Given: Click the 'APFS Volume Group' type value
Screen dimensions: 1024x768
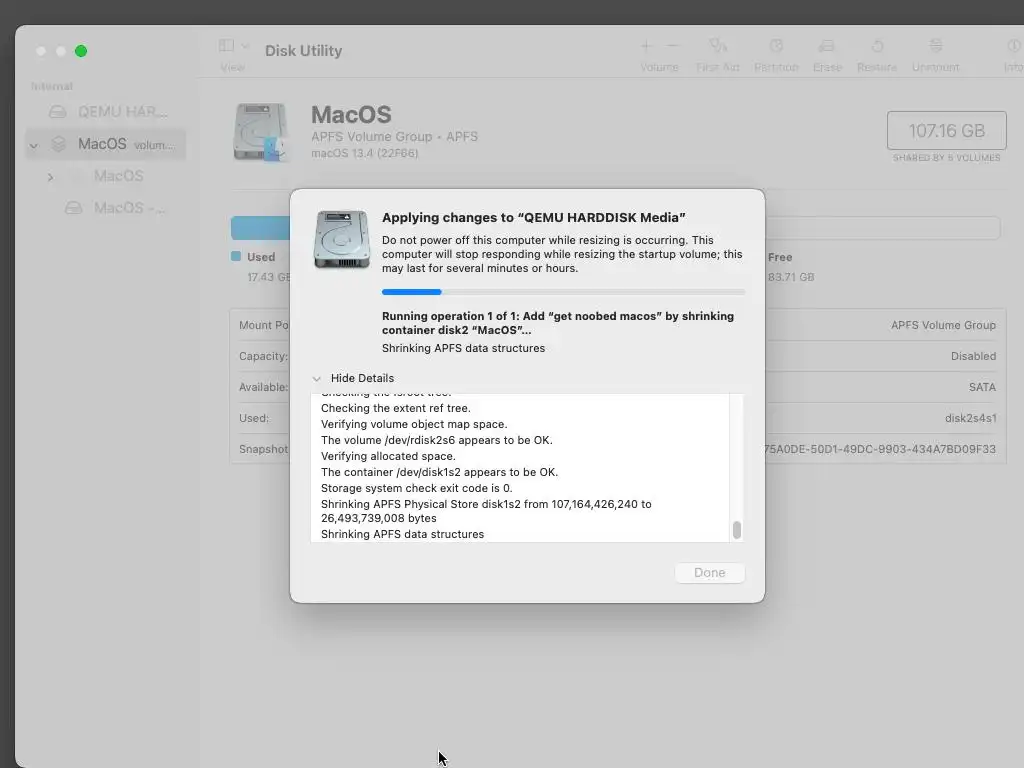Looking at the screenshot, I should click(943, 325).
